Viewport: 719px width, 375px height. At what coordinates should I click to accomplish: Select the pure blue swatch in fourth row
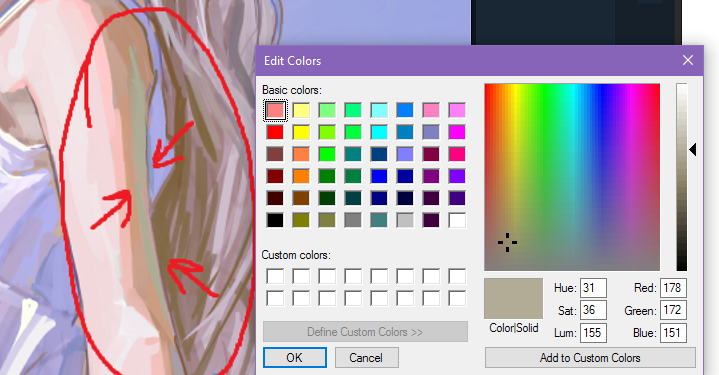pos(379,176)
